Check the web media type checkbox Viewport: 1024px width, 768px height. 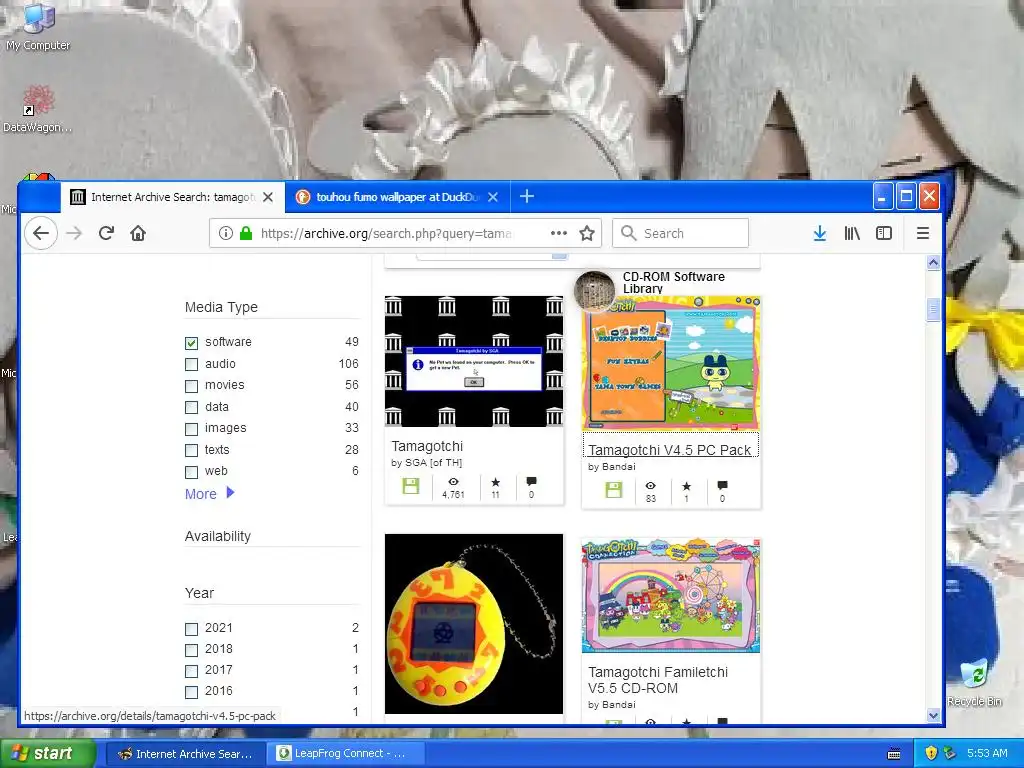[191, 472]
